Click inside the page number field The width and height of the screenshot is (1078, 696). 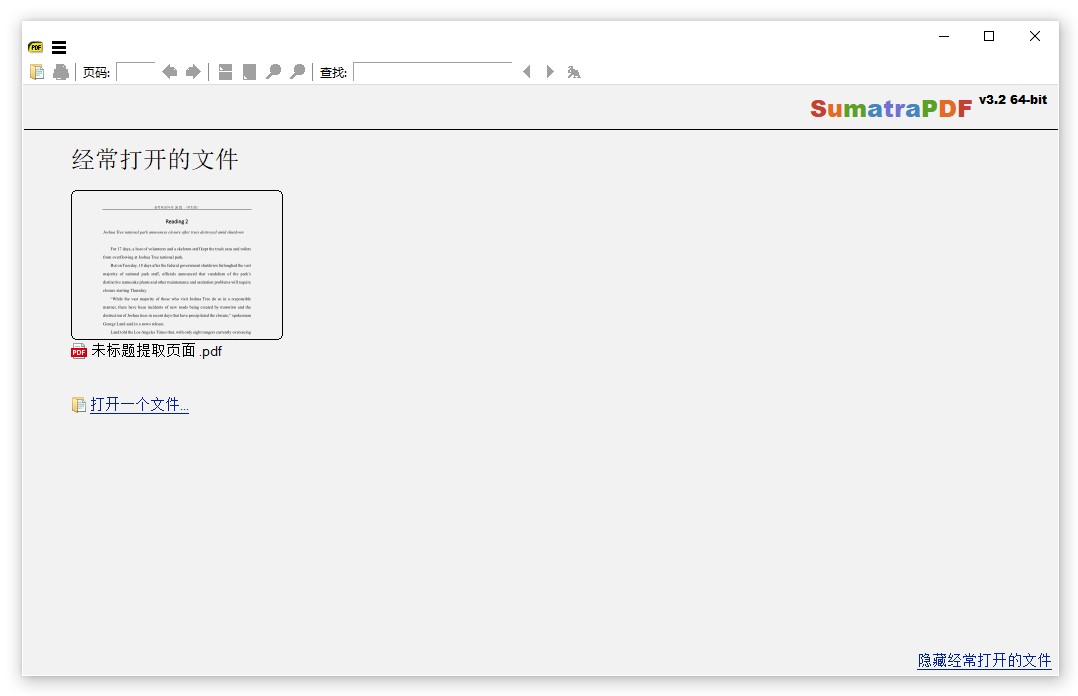pos(136,72)
